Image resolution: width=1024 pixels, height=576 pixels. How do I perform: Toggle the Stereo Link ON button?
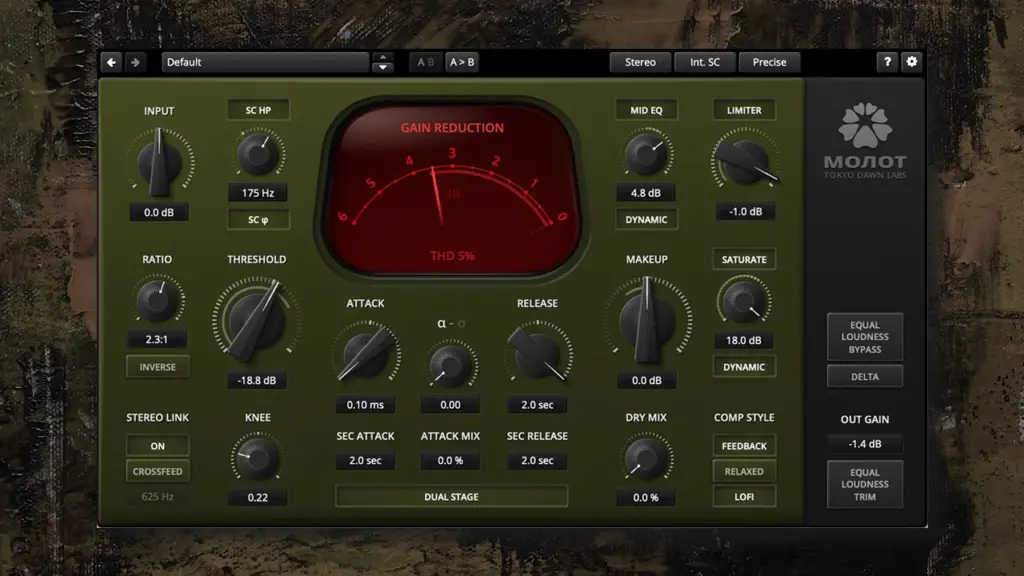click(157, 446)
